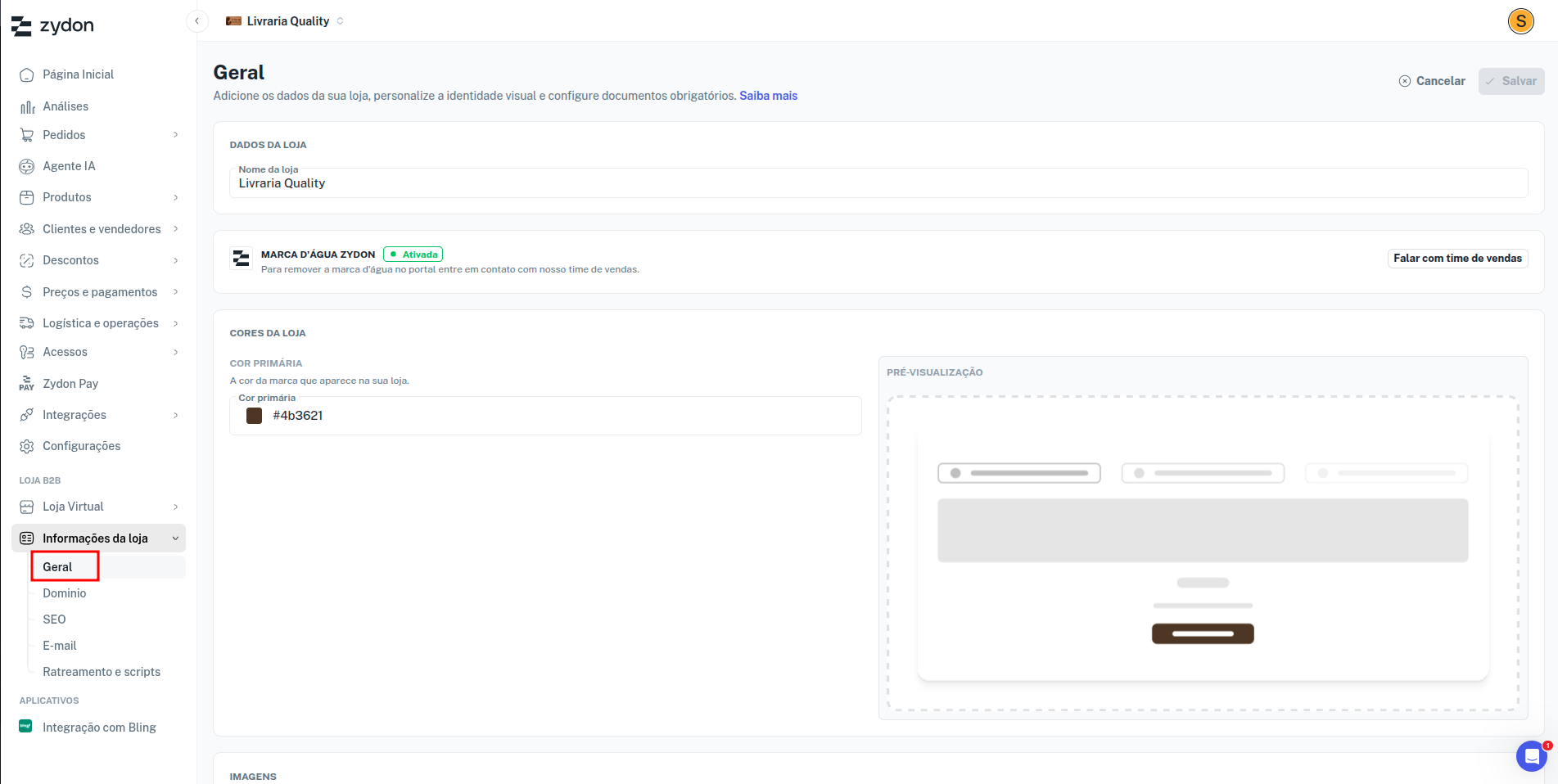Open Integração com Bling
The height and width of the screenshot is (784, 1558).
(x=99, y=728)
